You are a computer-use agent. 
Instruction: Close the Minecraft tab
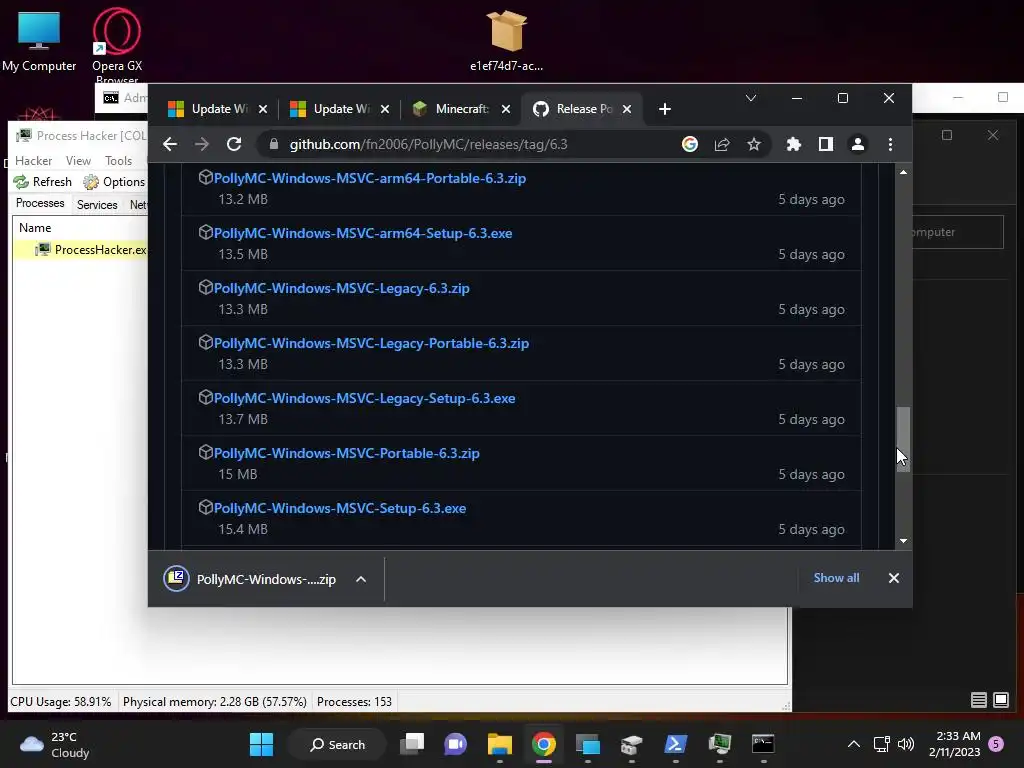pyautogui.click(x=505, y=109)
